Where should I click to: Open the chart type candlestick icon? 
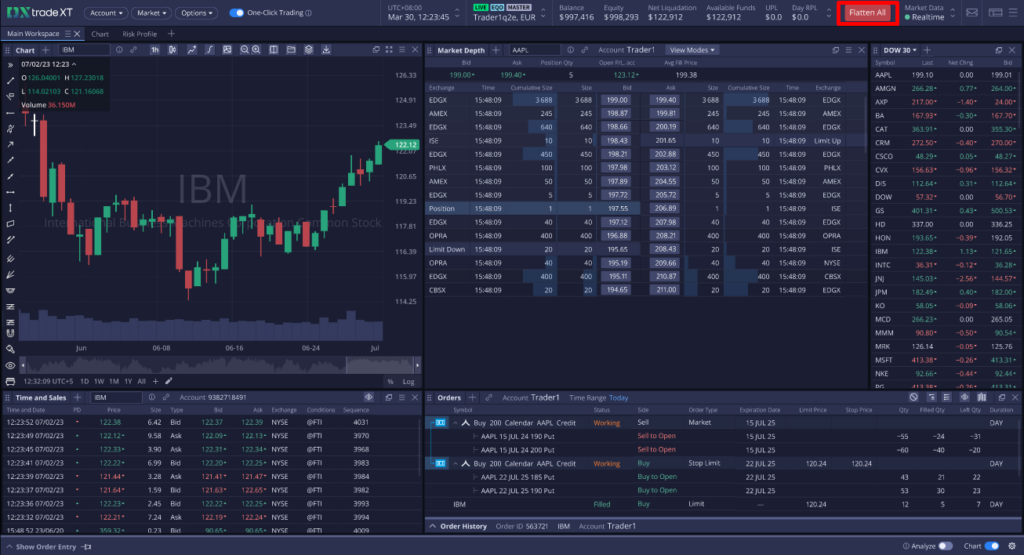pos(172,50)
